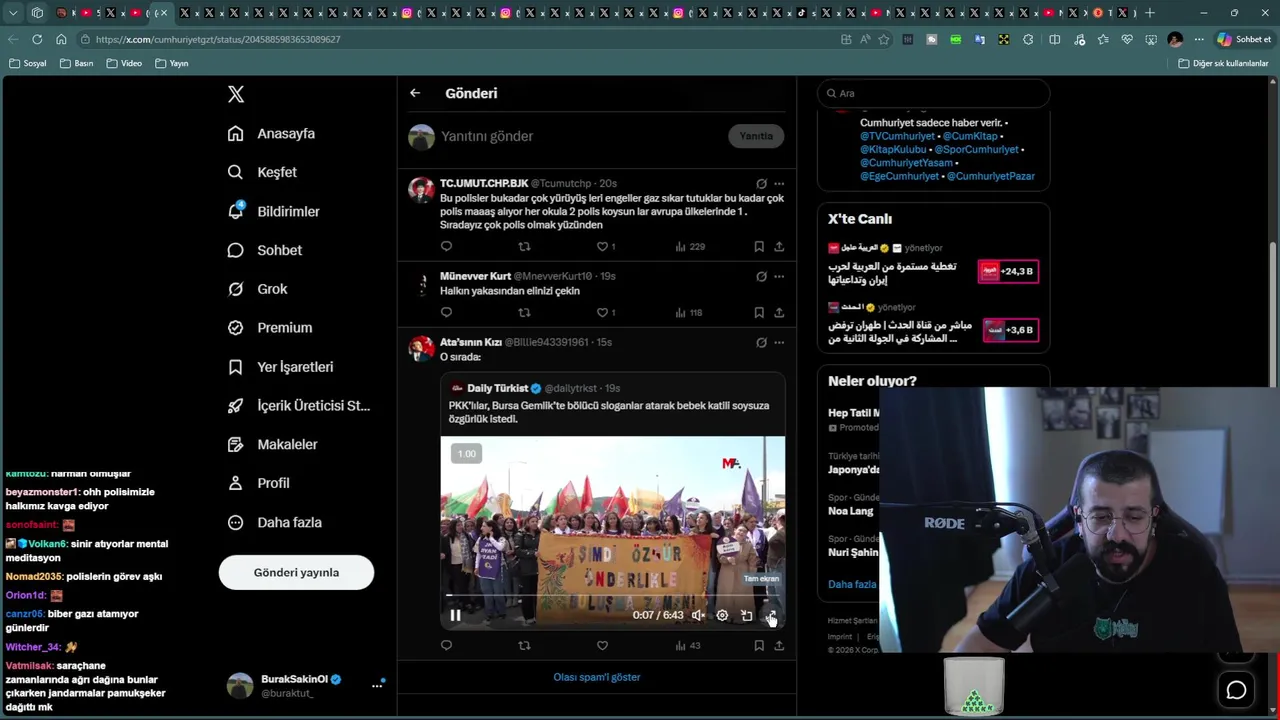Viewport: 1280px width, 720px height.
Task: Reload the page in browser toolbar
Action: click(37, 39)
